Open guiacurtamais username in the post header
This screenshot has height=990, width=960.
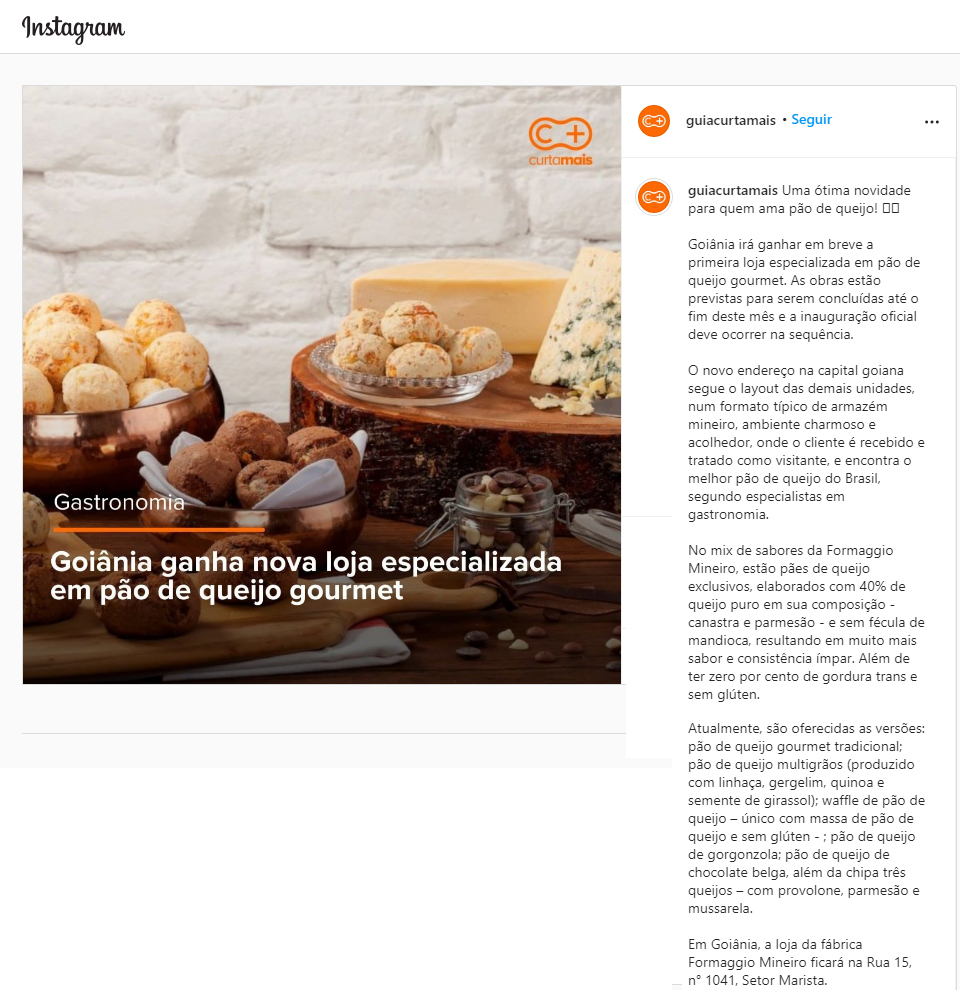tap(731, 120)
